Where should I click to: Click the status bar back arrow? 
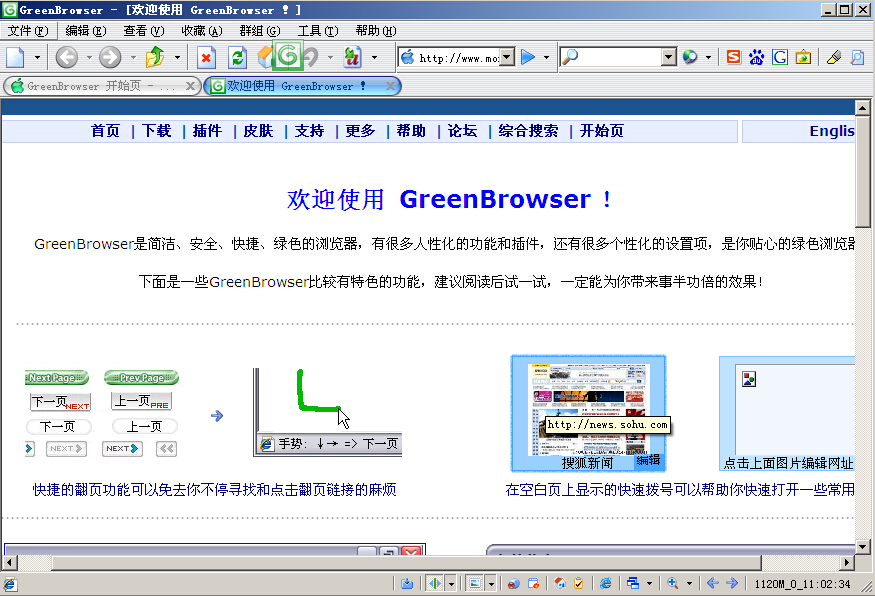coord(713,584)
